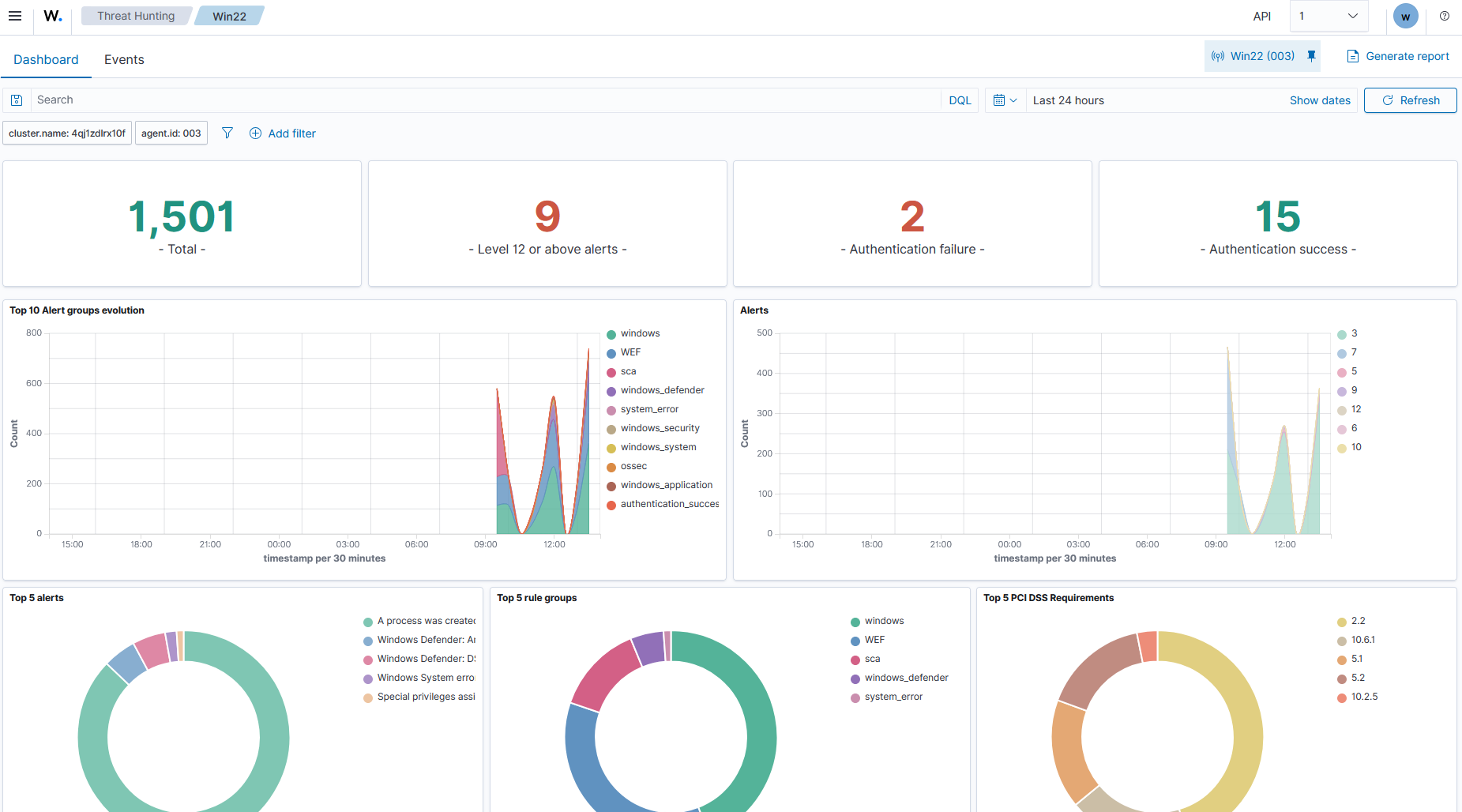
Task: Click sca color dot in rule groups legend
Action: pos(855,660)
